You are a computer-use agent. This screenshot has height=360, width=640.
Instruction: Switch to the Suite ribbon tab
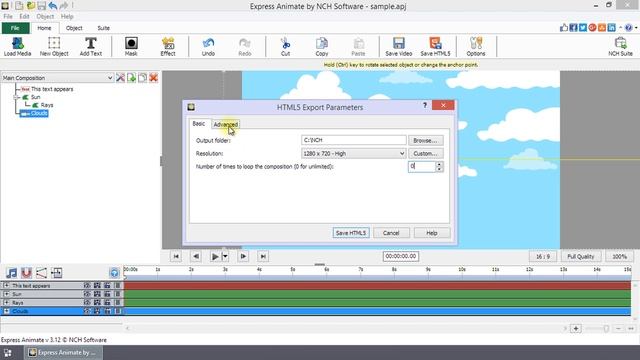point(103,28)
